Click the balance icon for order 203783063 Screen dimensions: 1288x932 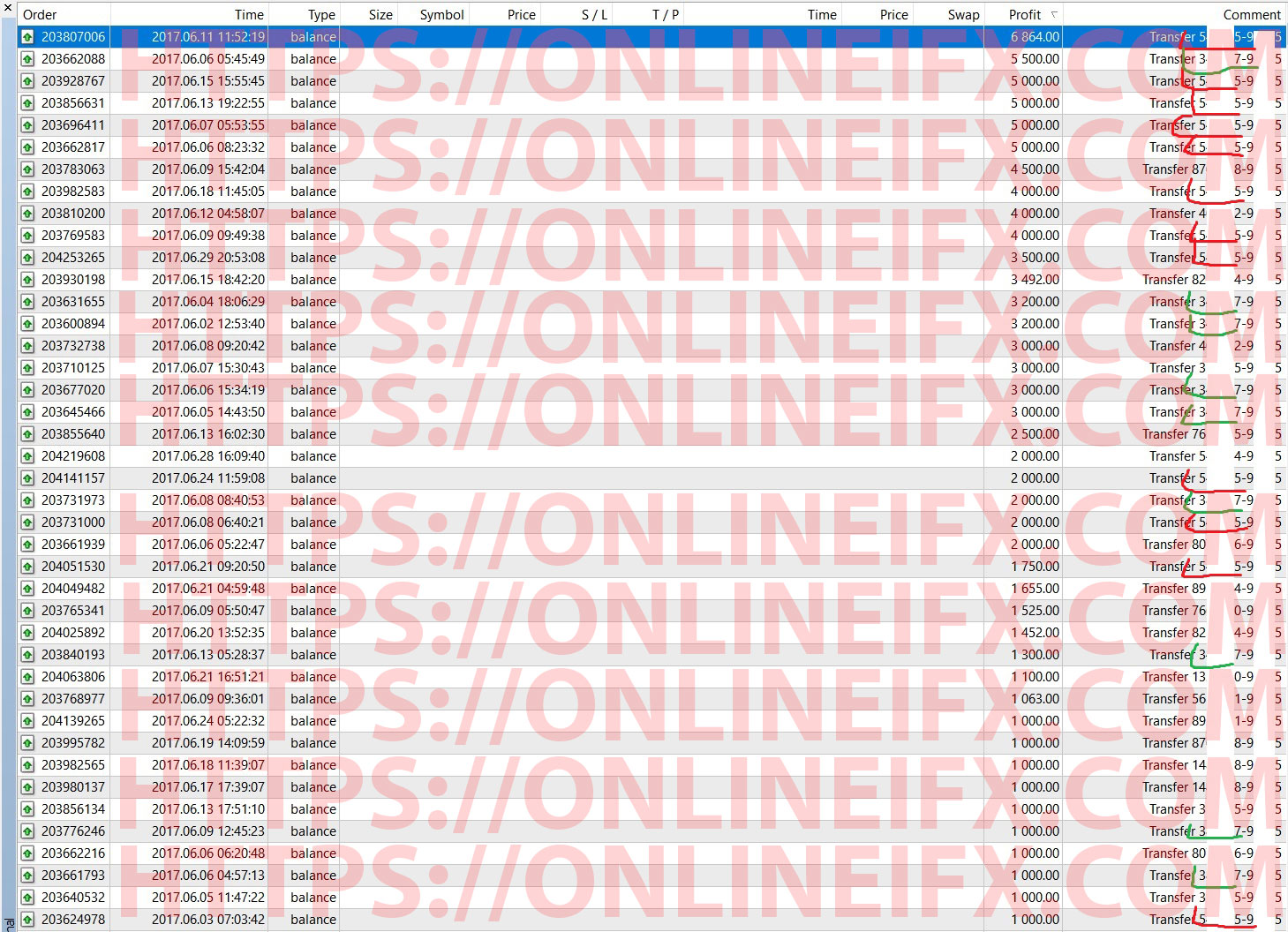[28, 169]
